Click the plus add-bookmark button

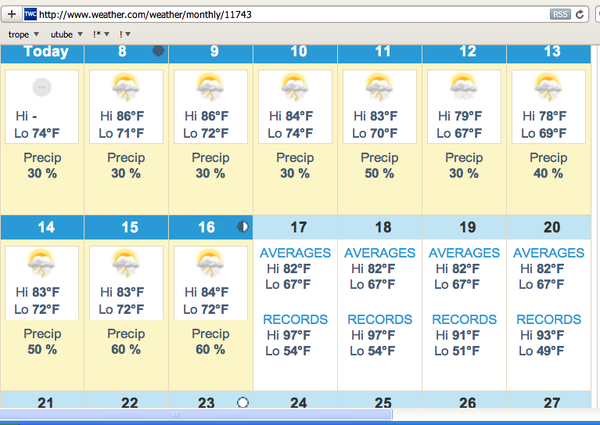(x=12, y=15)
